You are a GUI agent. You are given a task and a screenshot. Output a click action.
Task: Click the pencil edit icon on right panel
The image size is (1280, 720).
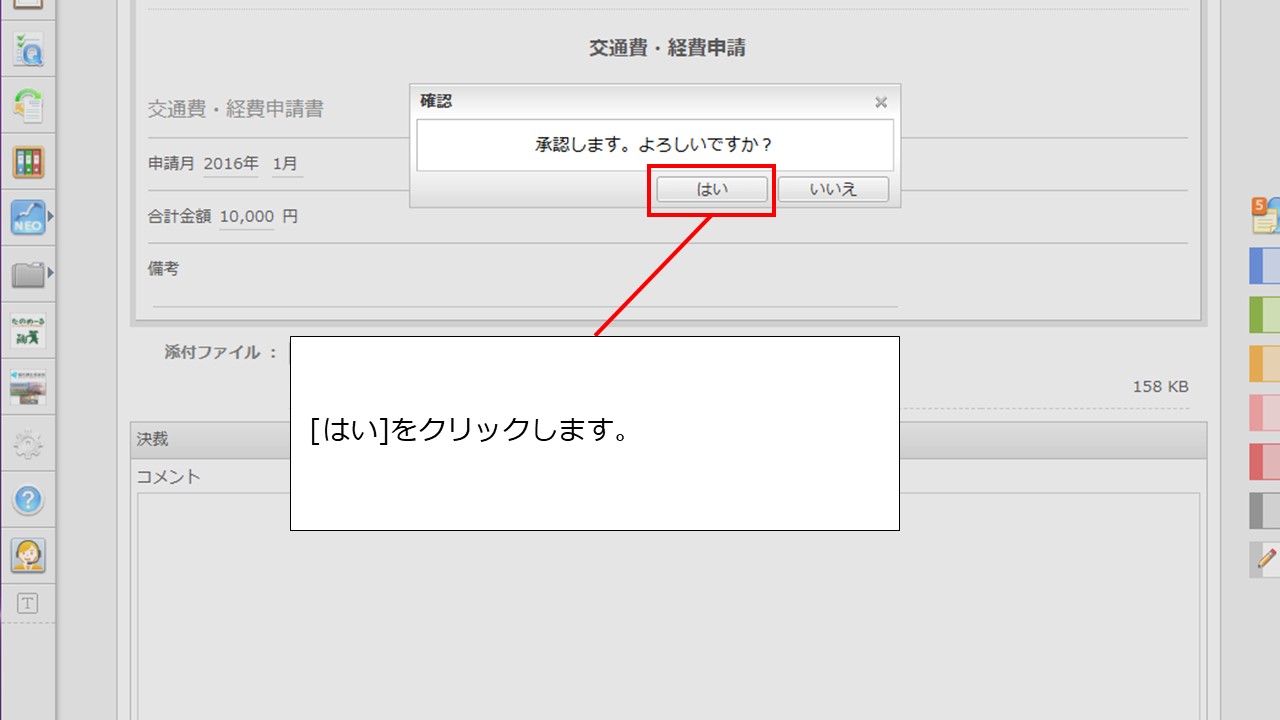coord(1266,559)
